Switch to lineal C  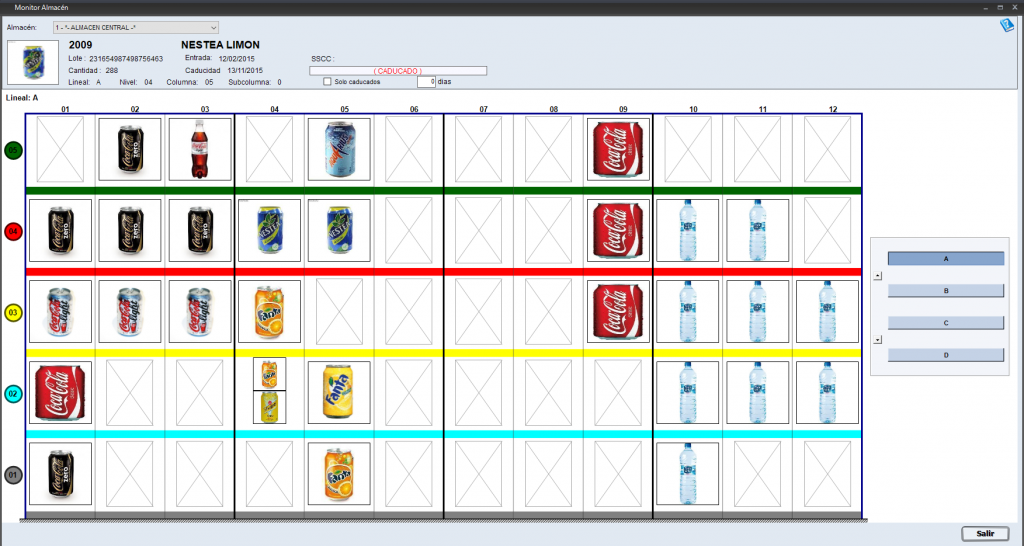click(946, 323)
